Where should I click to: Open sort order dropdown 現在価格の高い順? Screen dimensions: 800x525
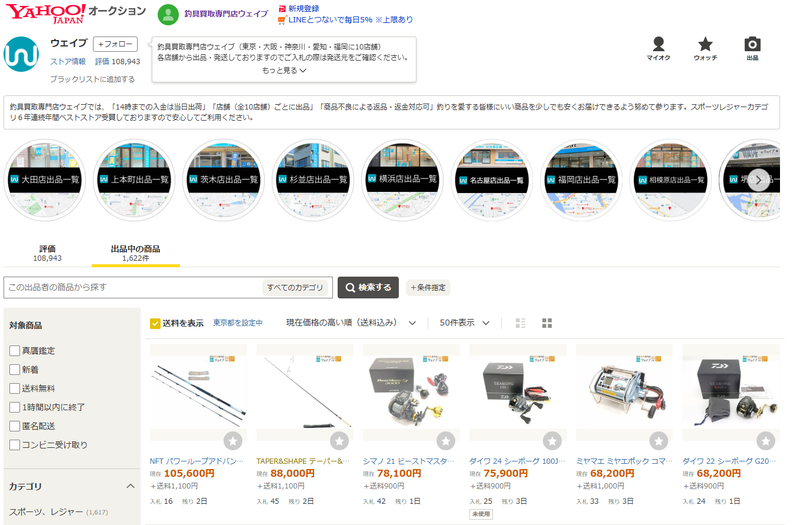point(351,323)
